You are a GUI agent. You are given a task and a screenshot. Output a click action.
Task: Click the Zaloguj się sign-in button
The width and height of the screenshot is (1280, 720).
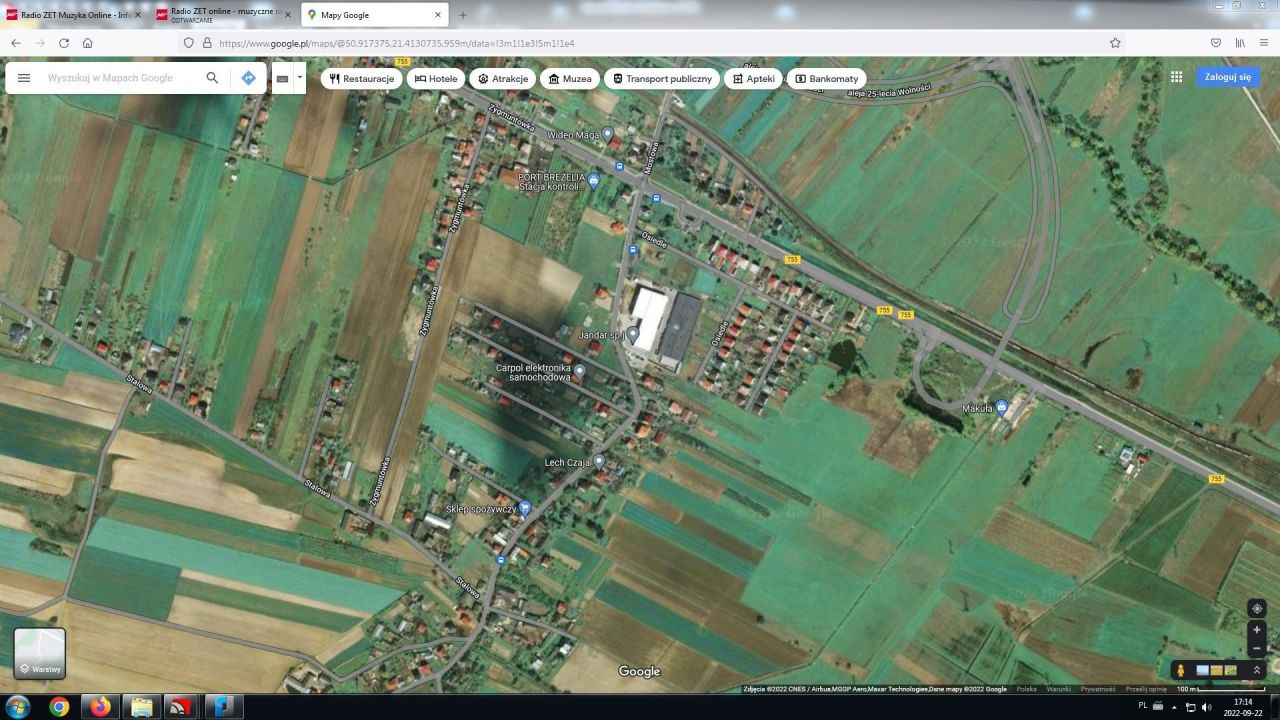pyautogui.click(x=1227, y=77)
